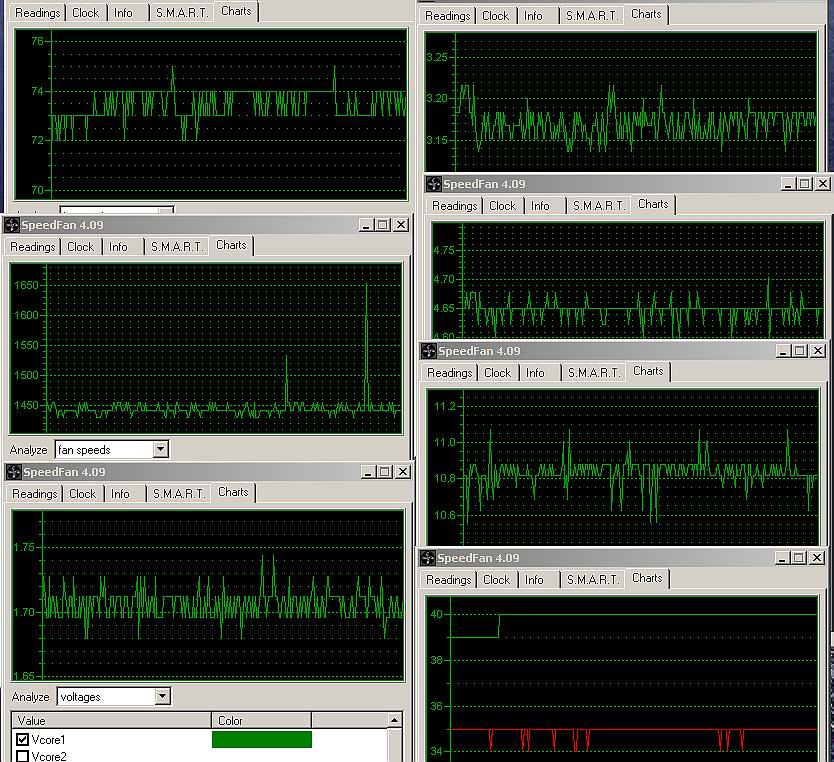Click SpeedFan icon on the 10.8 chart window
834x762 pixels.
coord(429,351)
